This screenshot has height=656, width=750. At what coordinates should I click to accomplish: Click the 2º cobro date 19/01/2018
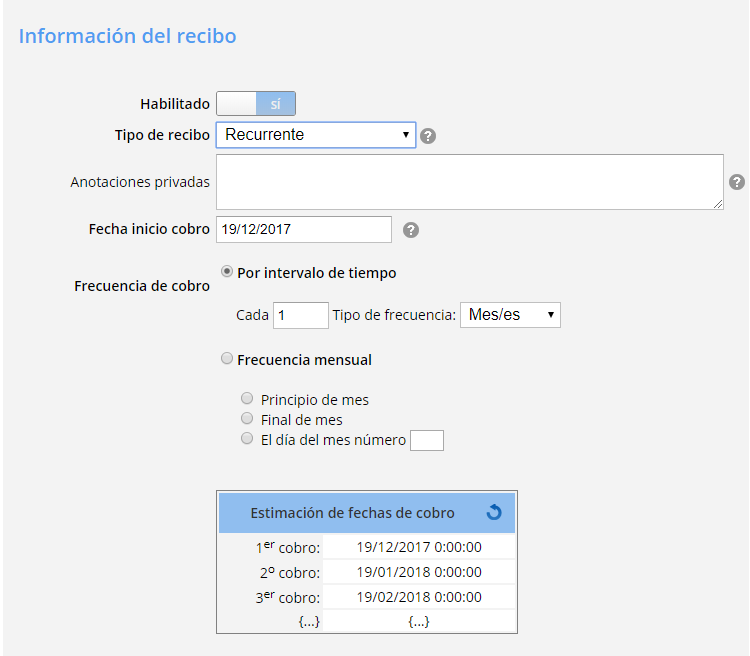[x=419, y=572]
